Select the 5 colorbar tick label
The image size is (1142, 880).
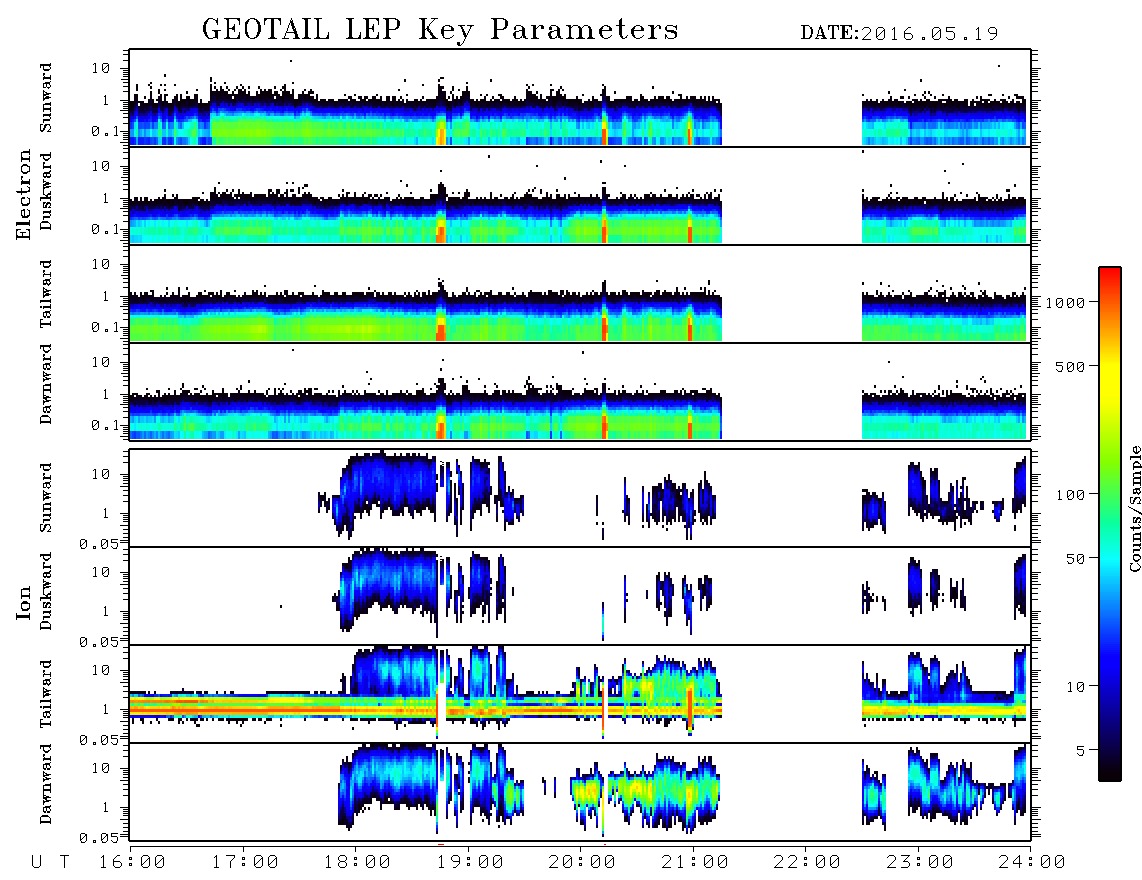click(1081, 751)
